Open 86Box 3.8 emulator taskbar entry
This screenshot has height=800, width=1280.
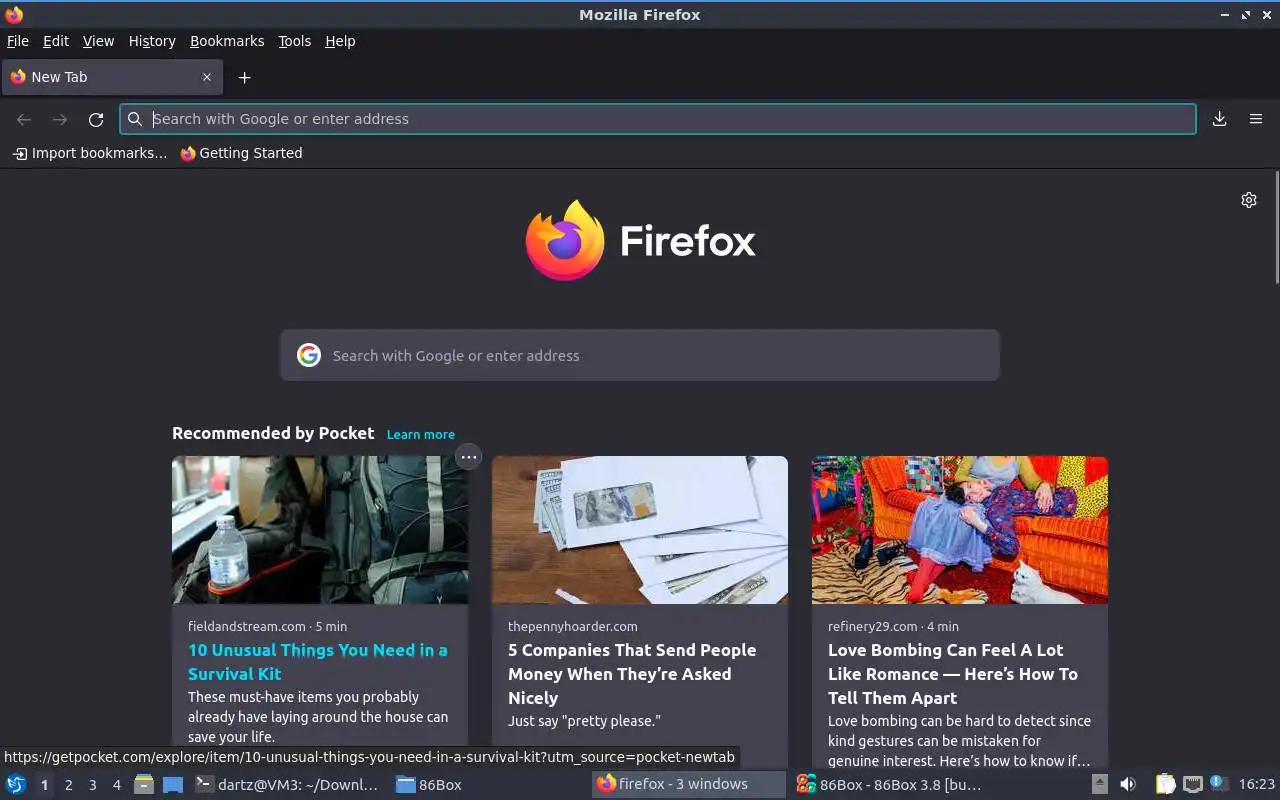coord(890,785)
